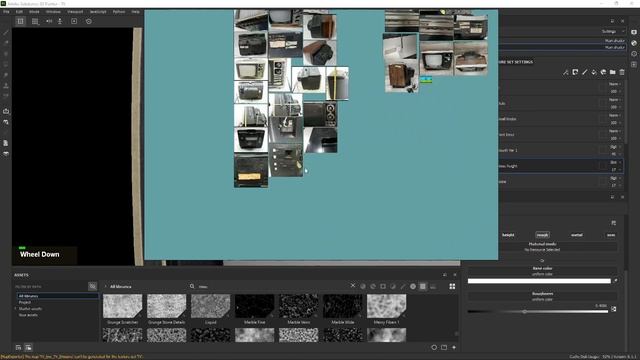
Task: Open Display settings icon in right dock
Action: (x=634, y=32)
